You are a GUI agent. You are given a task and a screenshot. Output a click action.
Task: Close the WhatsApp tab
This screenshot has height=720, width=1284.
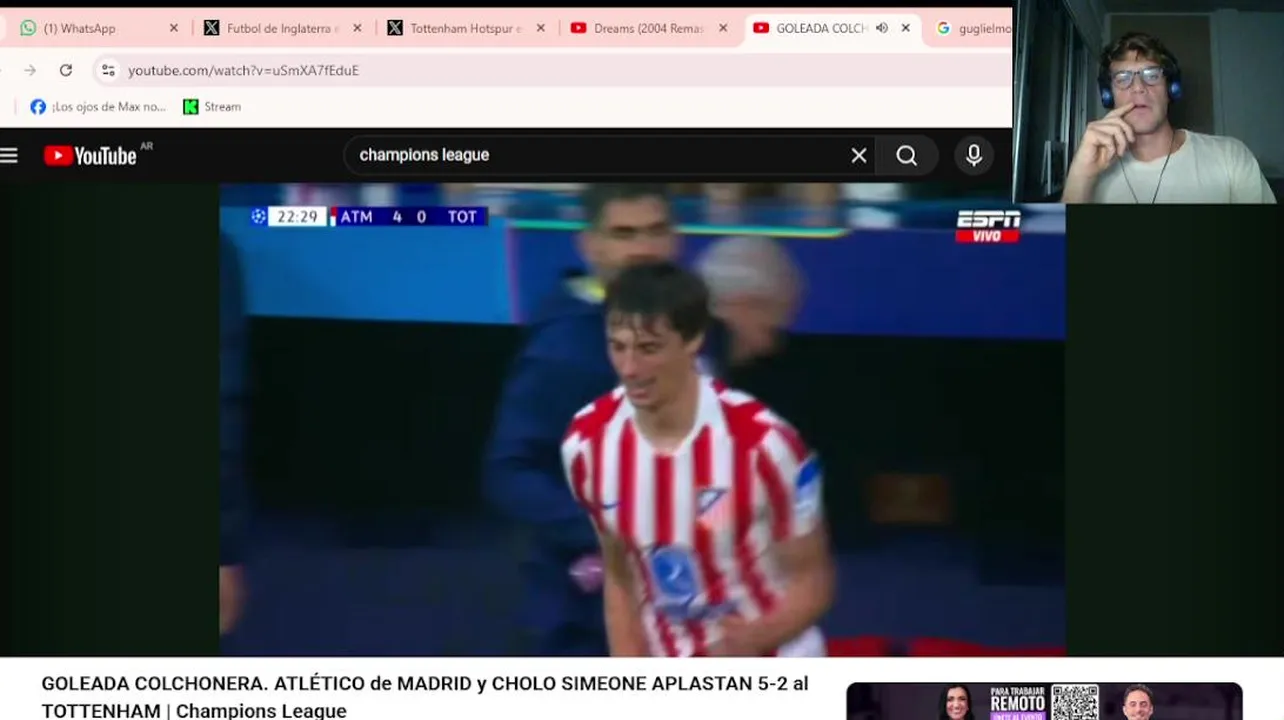pyautogui.click(x=173, y=28)
